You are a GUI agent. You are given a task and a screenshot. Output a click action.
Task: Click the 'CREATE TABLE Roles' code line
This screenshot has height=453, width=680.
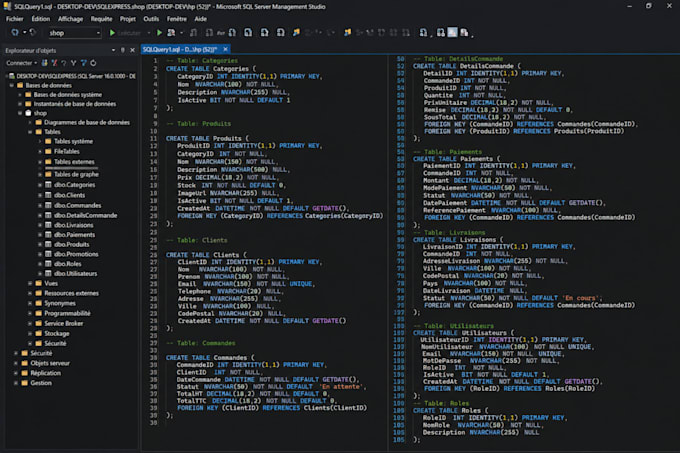click(x=451, y=411)
